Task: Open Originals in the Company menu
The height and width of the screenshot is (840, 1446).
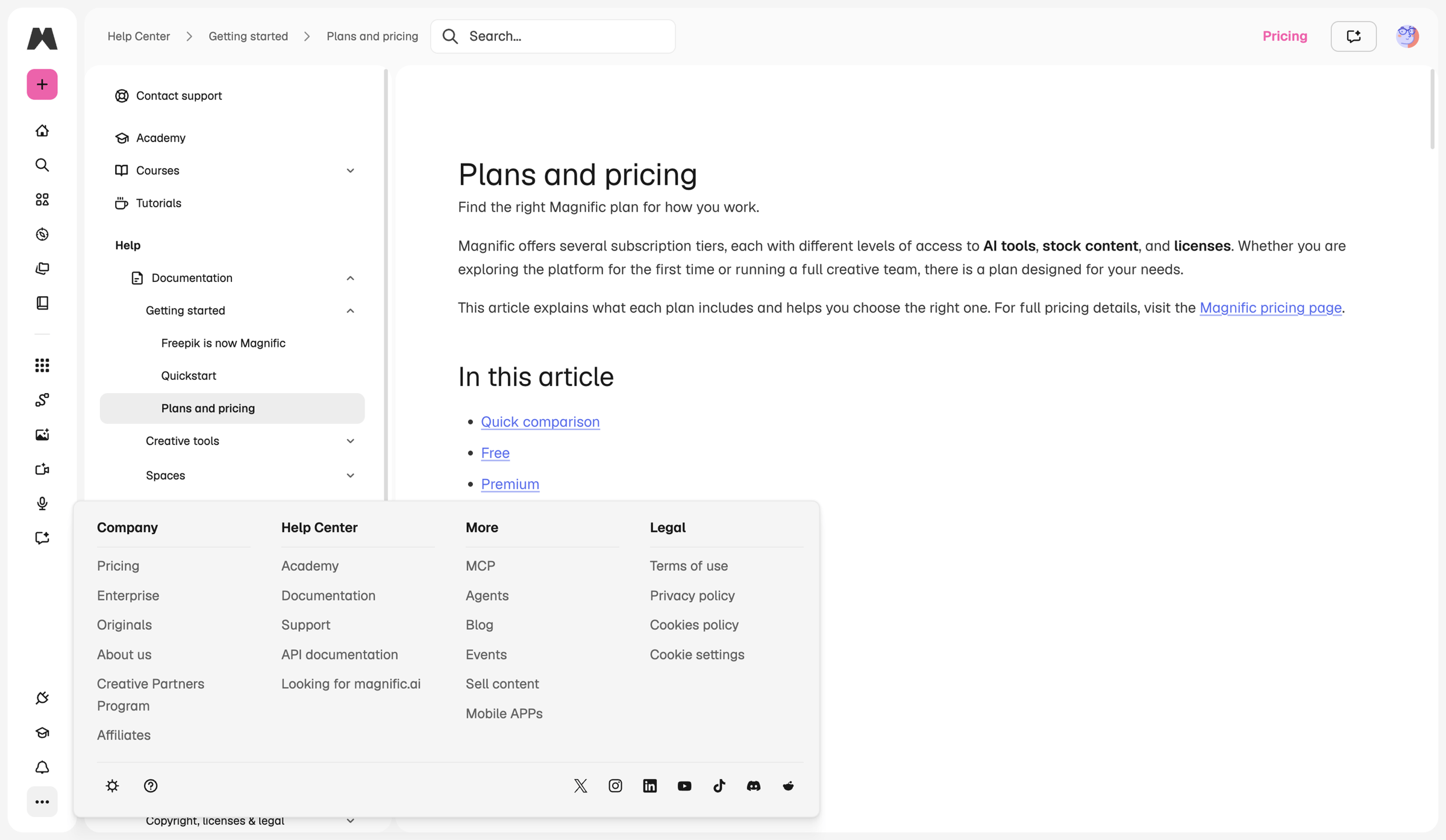Action: tap(124, 624)
